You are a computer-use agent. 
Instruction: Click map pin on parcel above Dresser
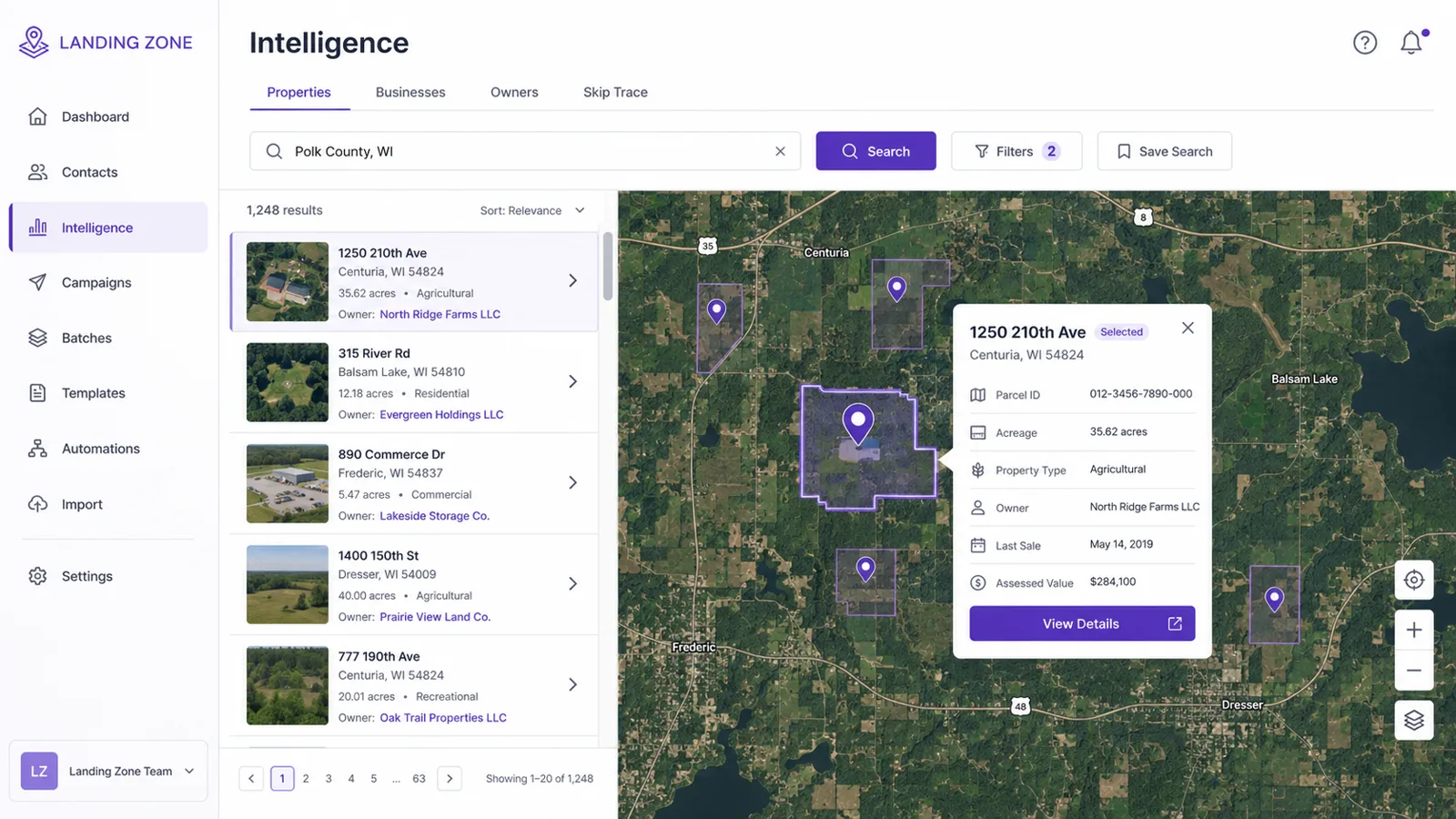[x=1274, y=599]
